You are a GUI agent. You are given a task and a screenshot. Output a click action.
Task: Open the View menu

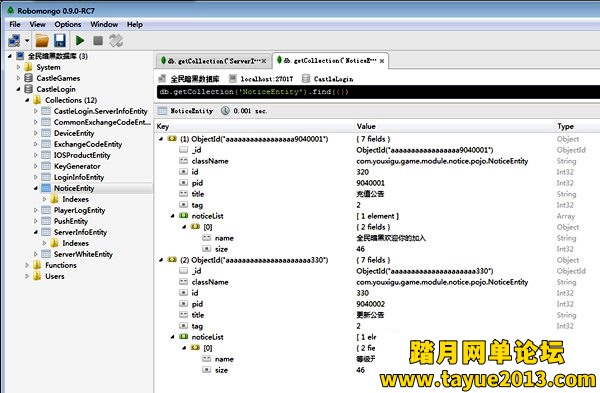38,24
